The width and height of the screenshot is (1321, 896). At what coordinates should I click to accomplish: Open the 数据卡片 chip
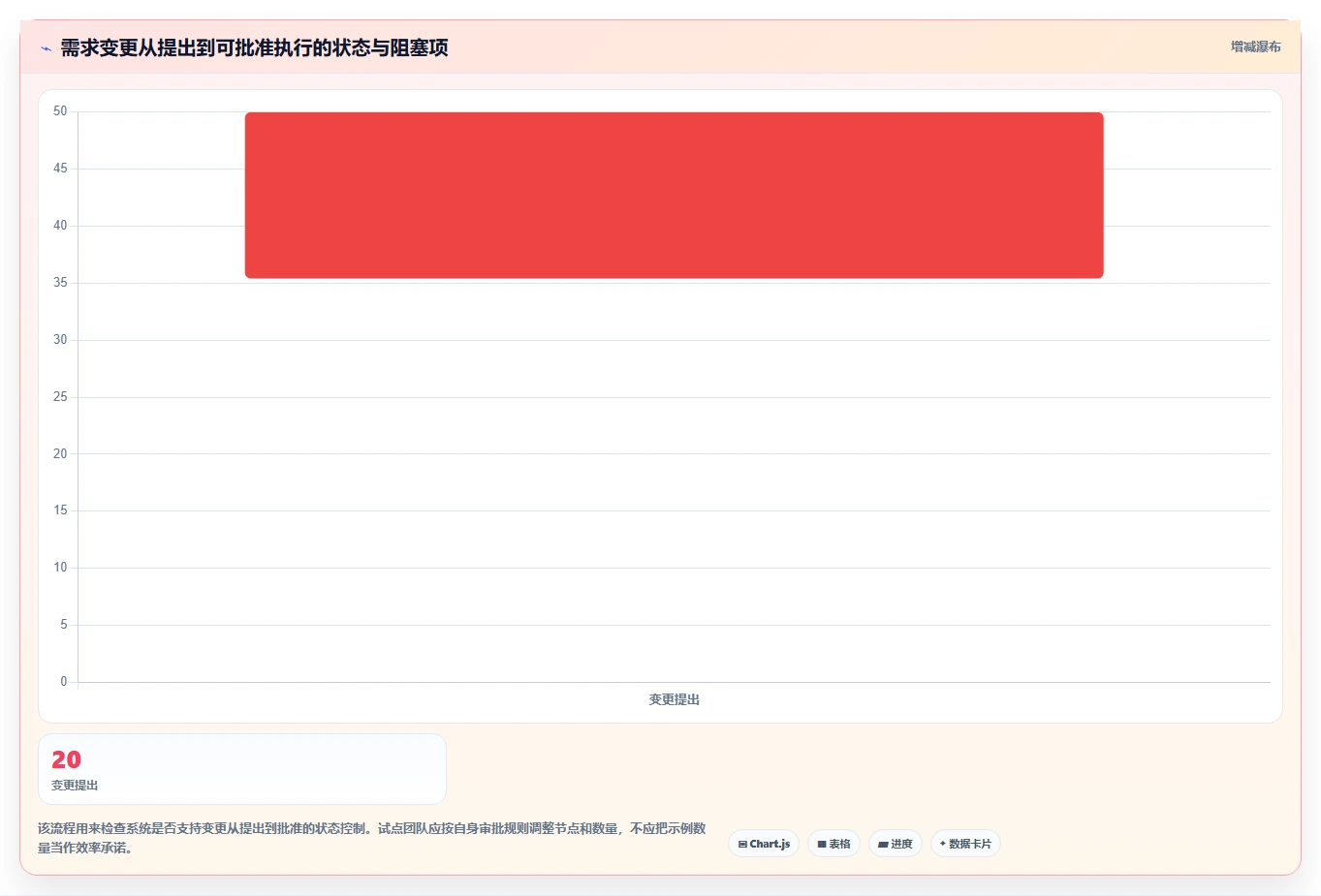coord(965,844)
